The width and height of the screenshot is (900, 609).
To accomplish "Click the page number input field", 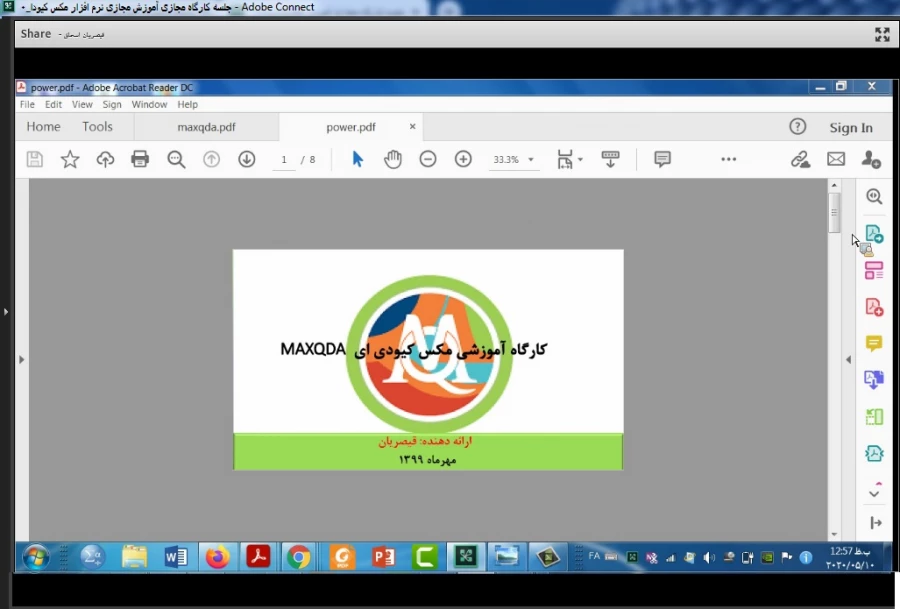I will (x=284, y=160).
